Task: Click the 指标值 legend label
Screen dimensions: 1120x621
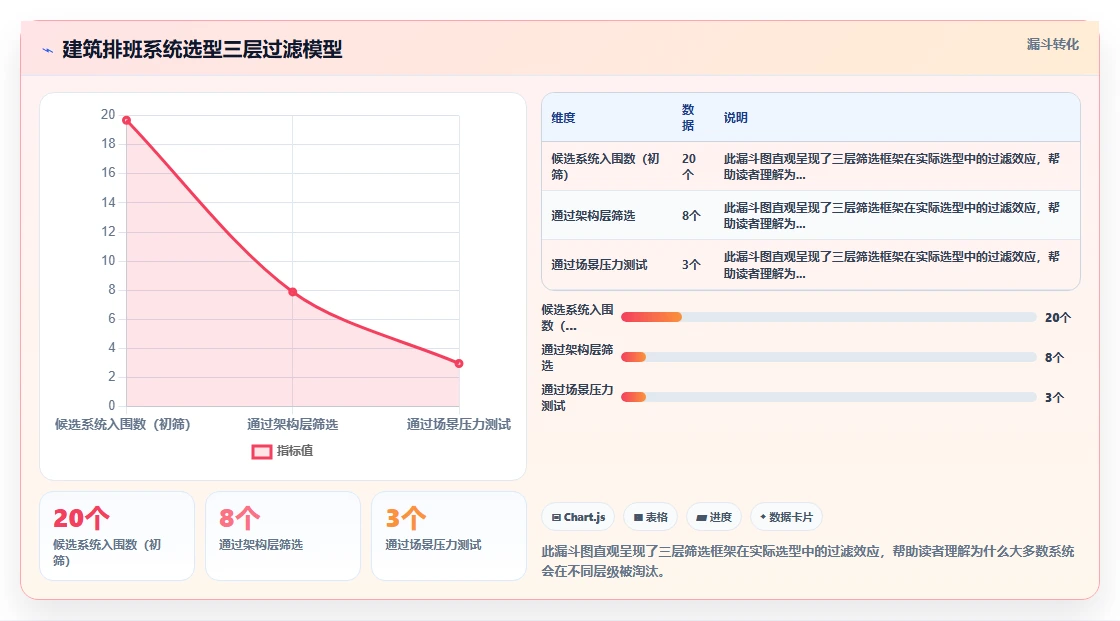Action: (295, 451)
